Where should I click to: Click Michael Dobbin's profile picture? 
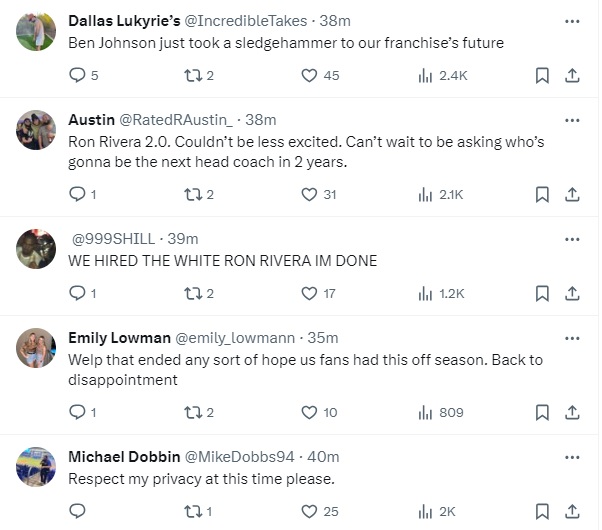(x=36, y=466)
